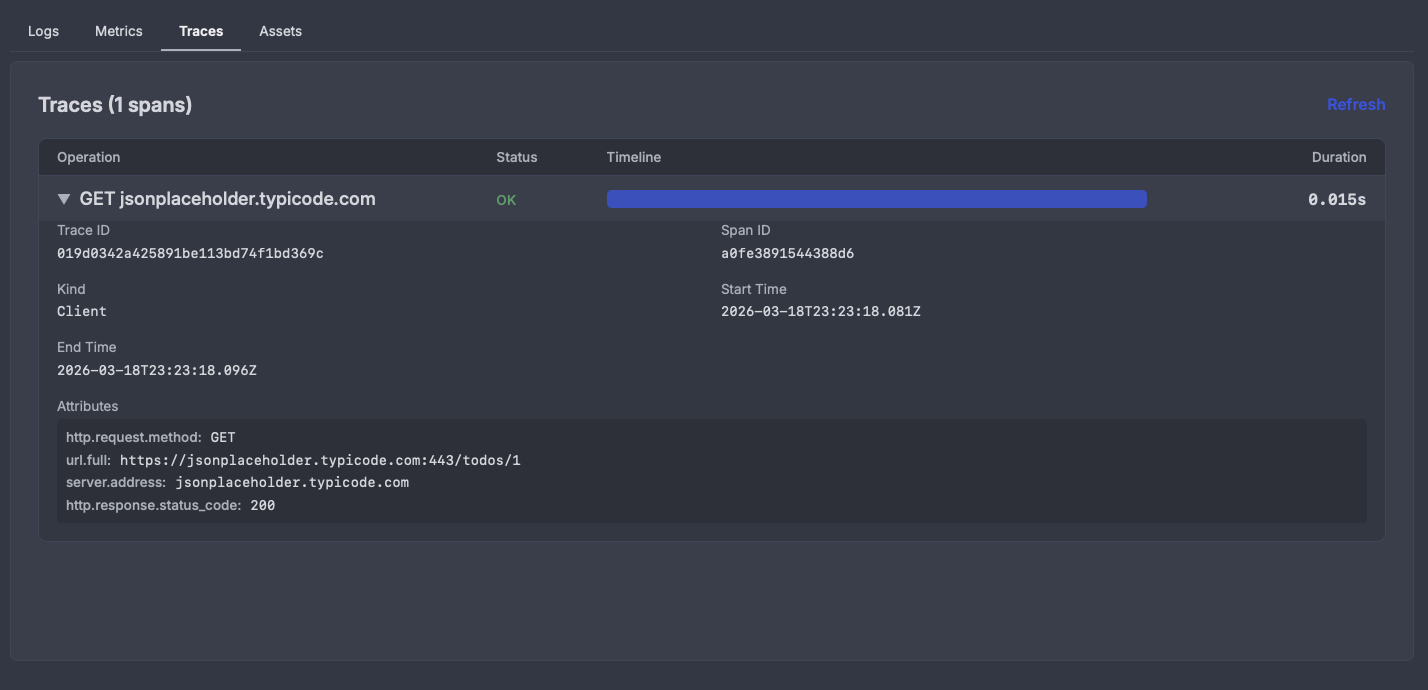This screenshot has width=1428, height=690.
Task: Select the OK status indicator
Action: click(x=506, y=199)
